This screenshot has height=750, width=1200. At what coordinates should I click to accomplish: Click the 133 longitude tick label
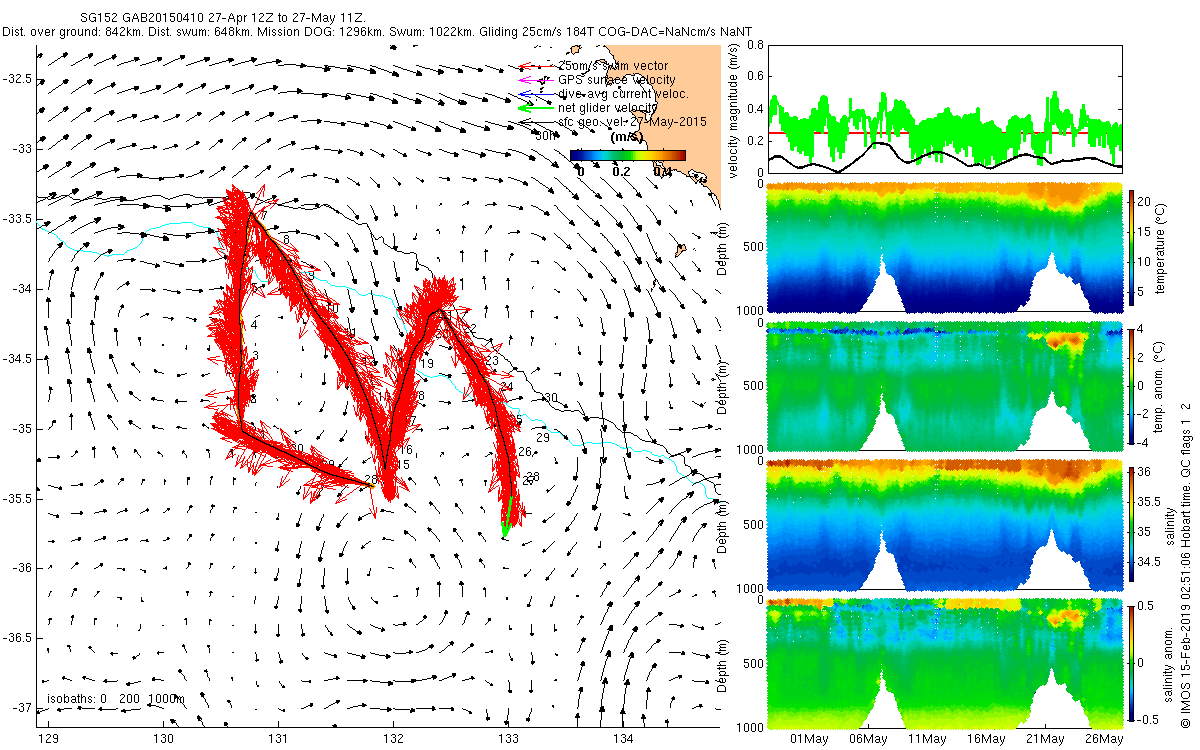tap(508, 739)
